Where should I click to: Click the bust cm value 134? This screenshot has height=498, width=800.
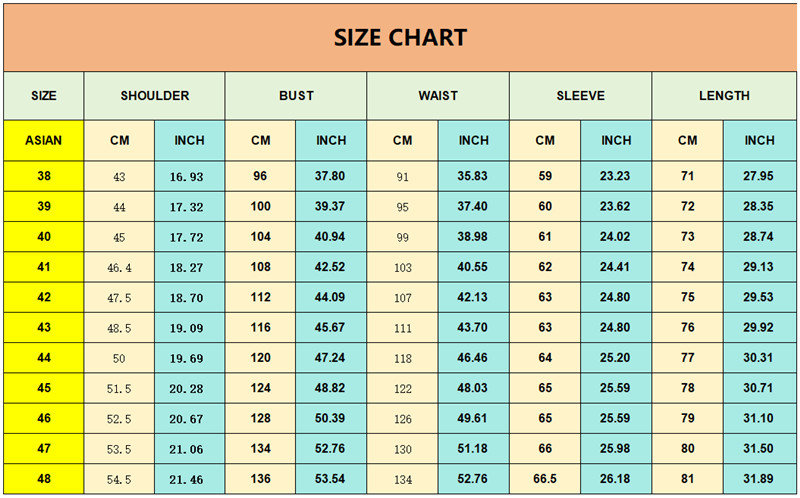pyautogui.click(x=260, y=449)
